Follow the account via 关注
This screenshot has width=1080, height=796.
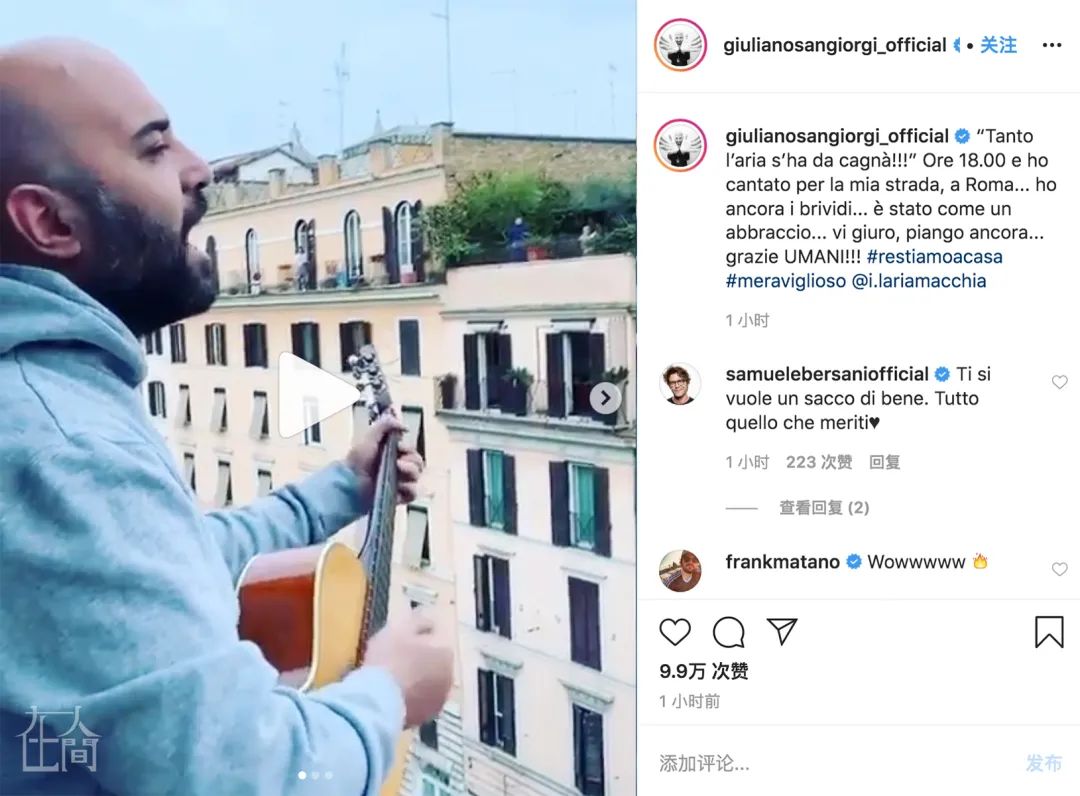tap(998, 45)
